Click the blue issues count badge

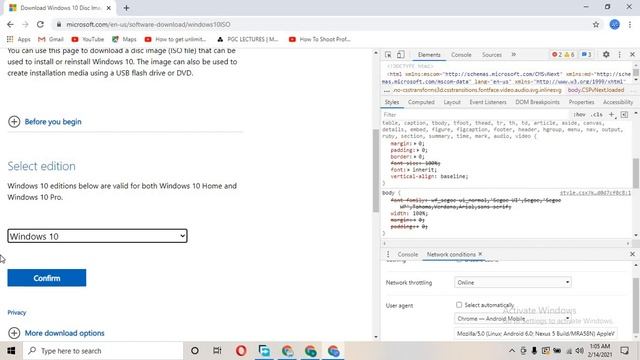pyautogui.click(x=586, y=54)
